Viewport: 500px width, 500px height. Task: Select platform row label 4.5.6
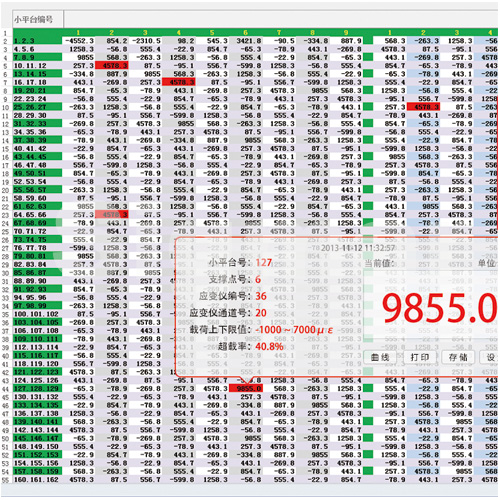[x=37, y=49]
